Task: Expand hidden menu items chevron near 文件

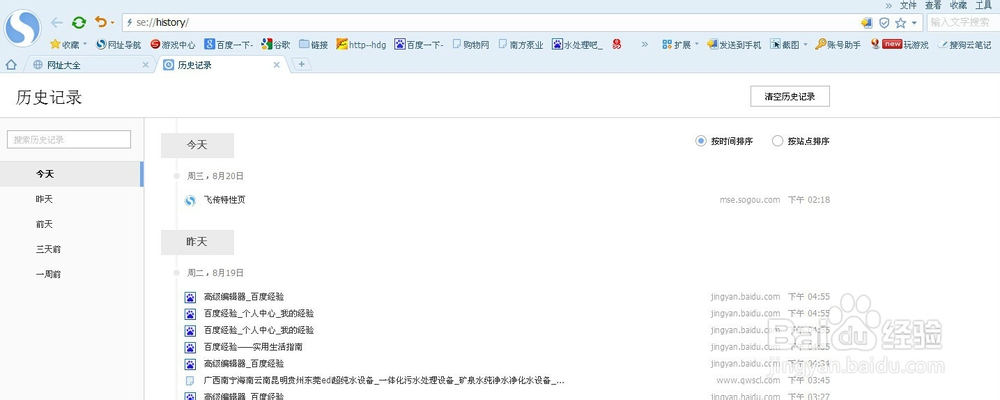Action: [888, 5]
